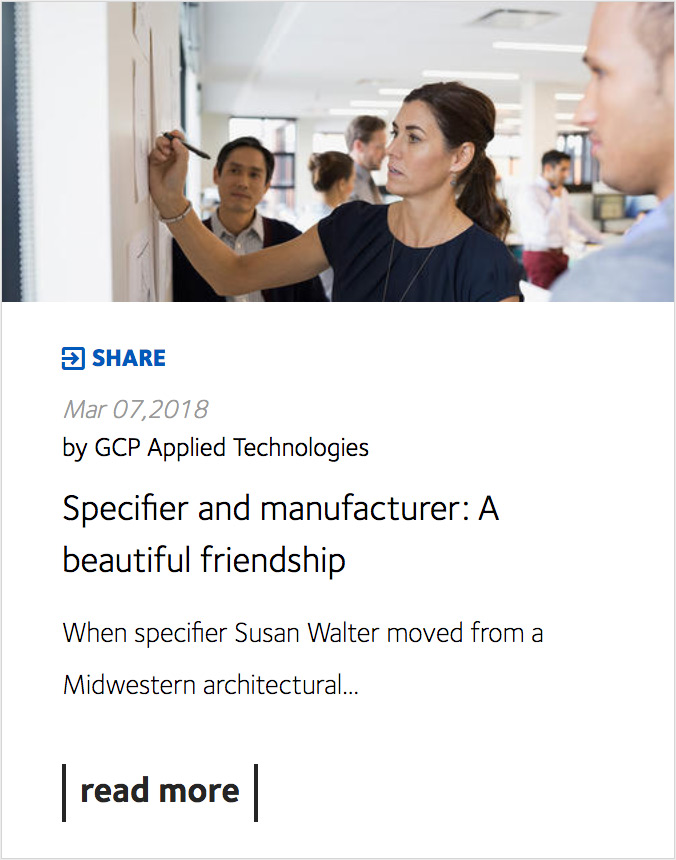The height and width of the screenshot is (860, 676).
Task: Click the share arrow icon
Action: (73, 358)
